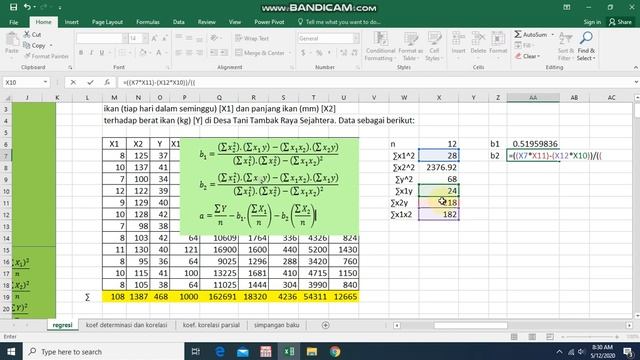Image resolution: width=640 pixels, height=360 pixels.
Task: Open the Power Pivot tab
Action: pos(269,22)
